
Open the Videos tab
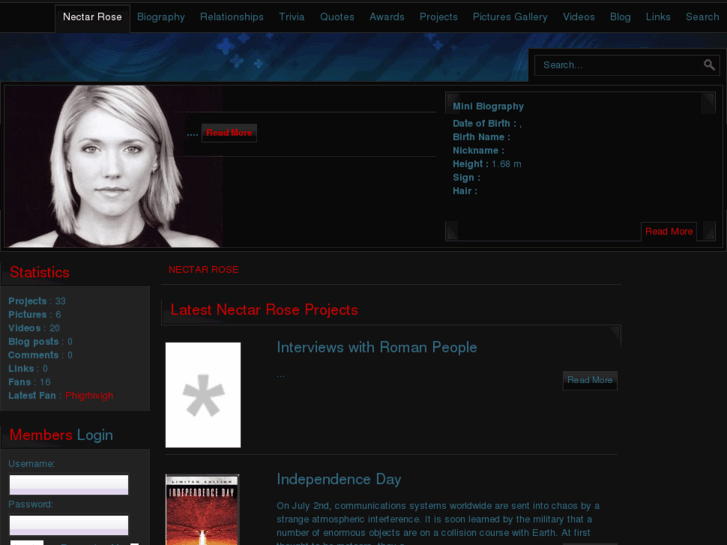click(x=579, y=17)
